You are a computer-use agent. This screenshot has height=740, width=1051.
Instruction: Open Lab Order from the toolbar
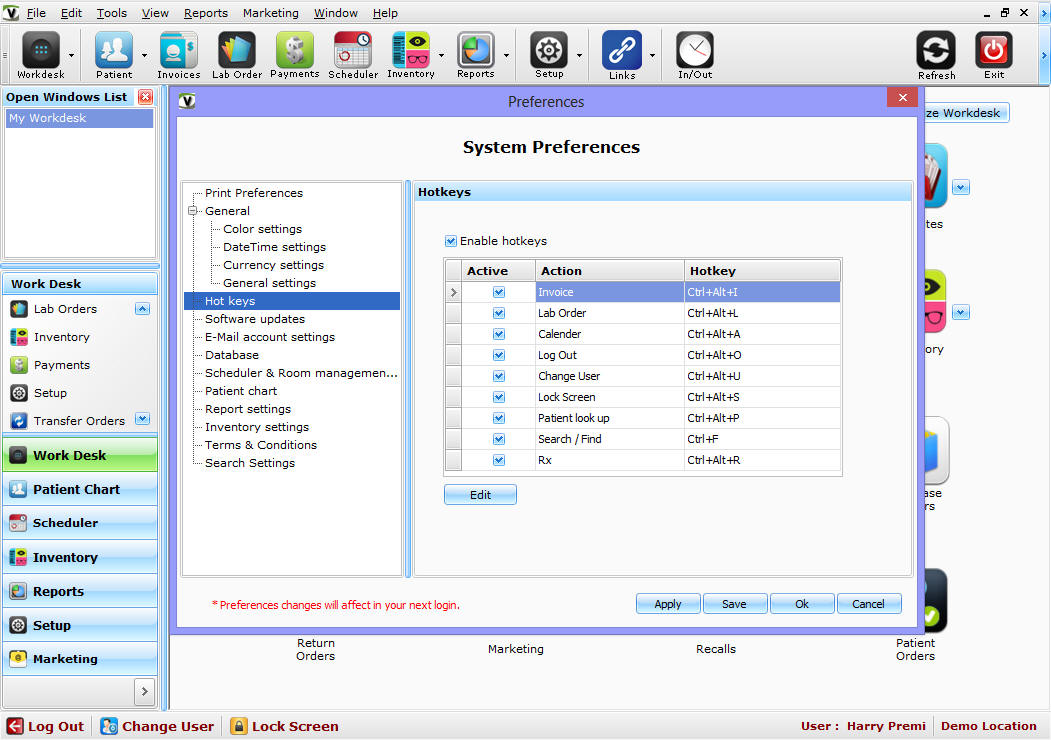coord(237,50)
